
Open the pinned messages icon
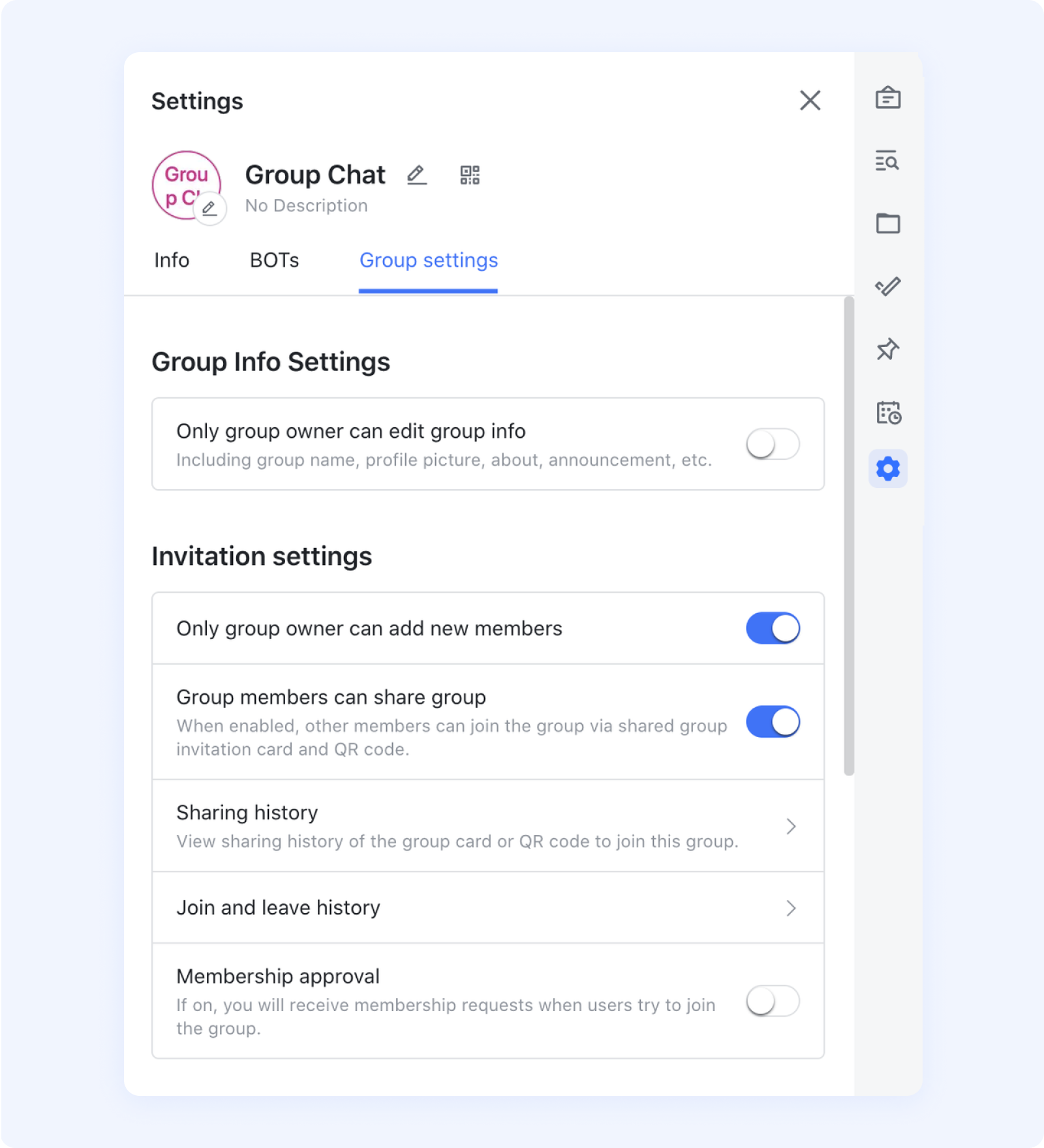point(887,350)
